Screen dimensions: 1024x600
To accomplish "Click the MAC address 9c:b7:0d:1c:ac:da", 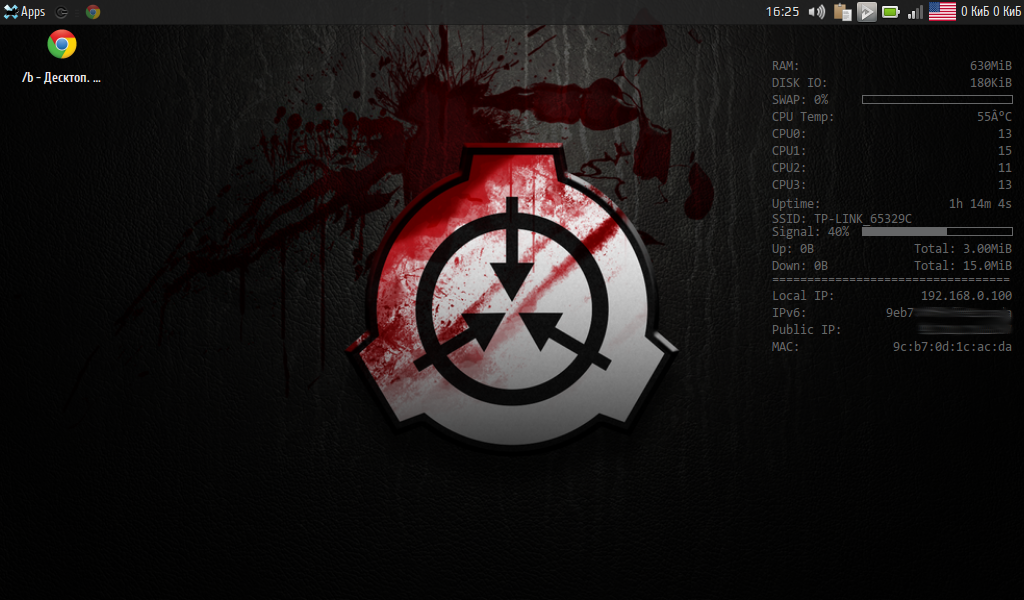I will 952,347.
